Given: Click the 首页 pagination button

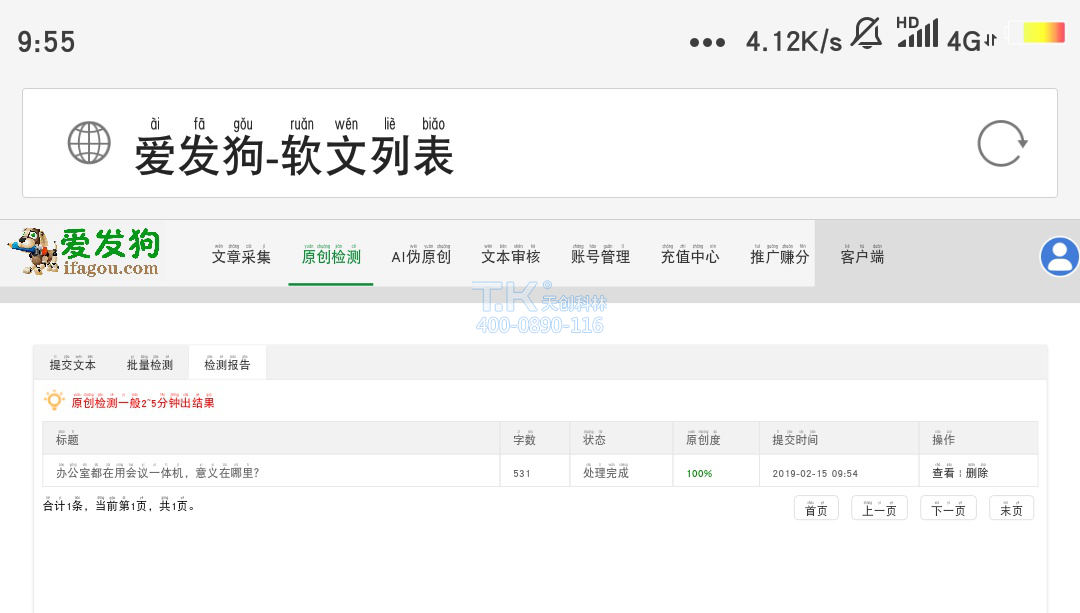Looking at the screenshot, I should 815,508.
